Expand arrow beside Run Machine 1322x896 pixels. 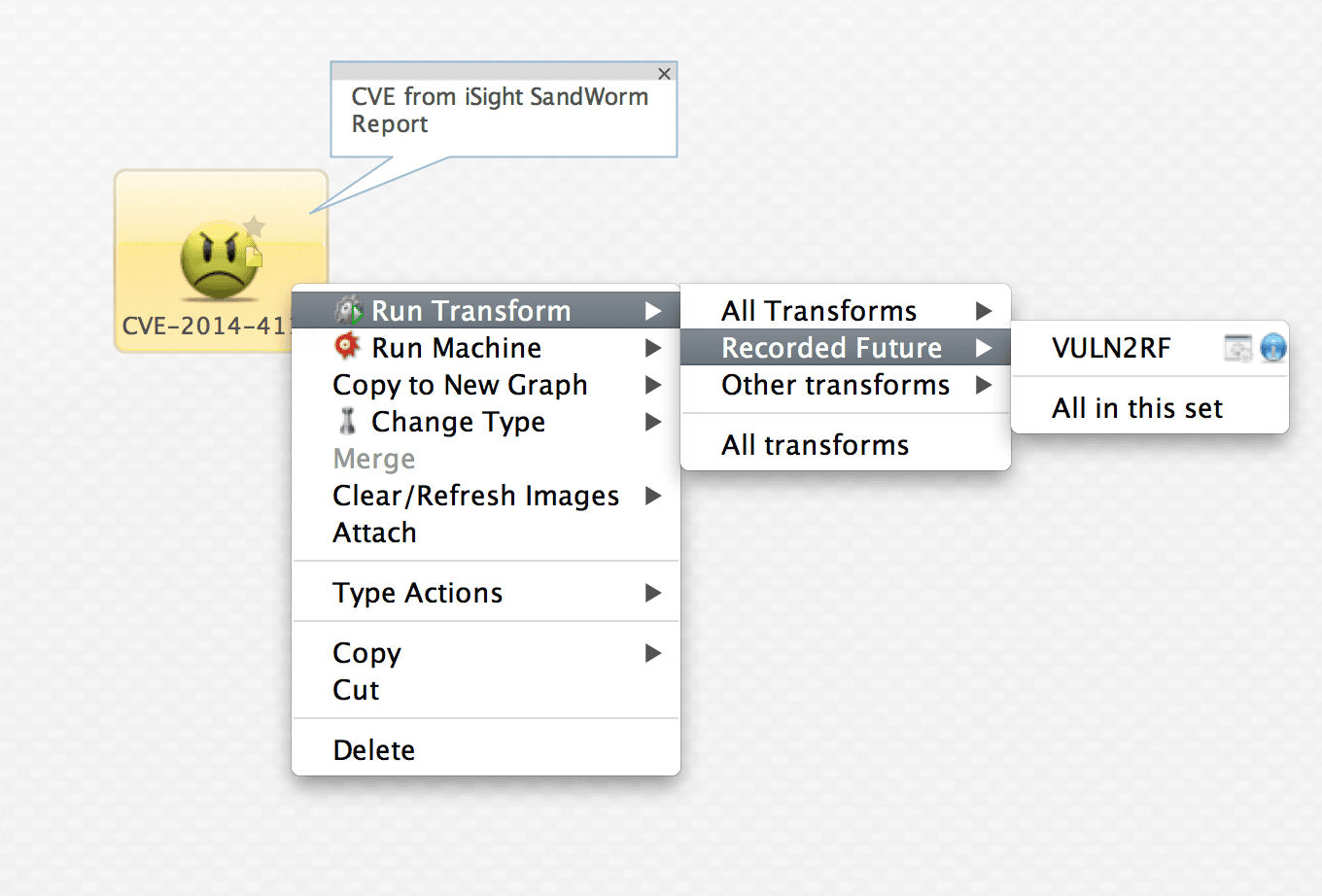tap(653, 348)
